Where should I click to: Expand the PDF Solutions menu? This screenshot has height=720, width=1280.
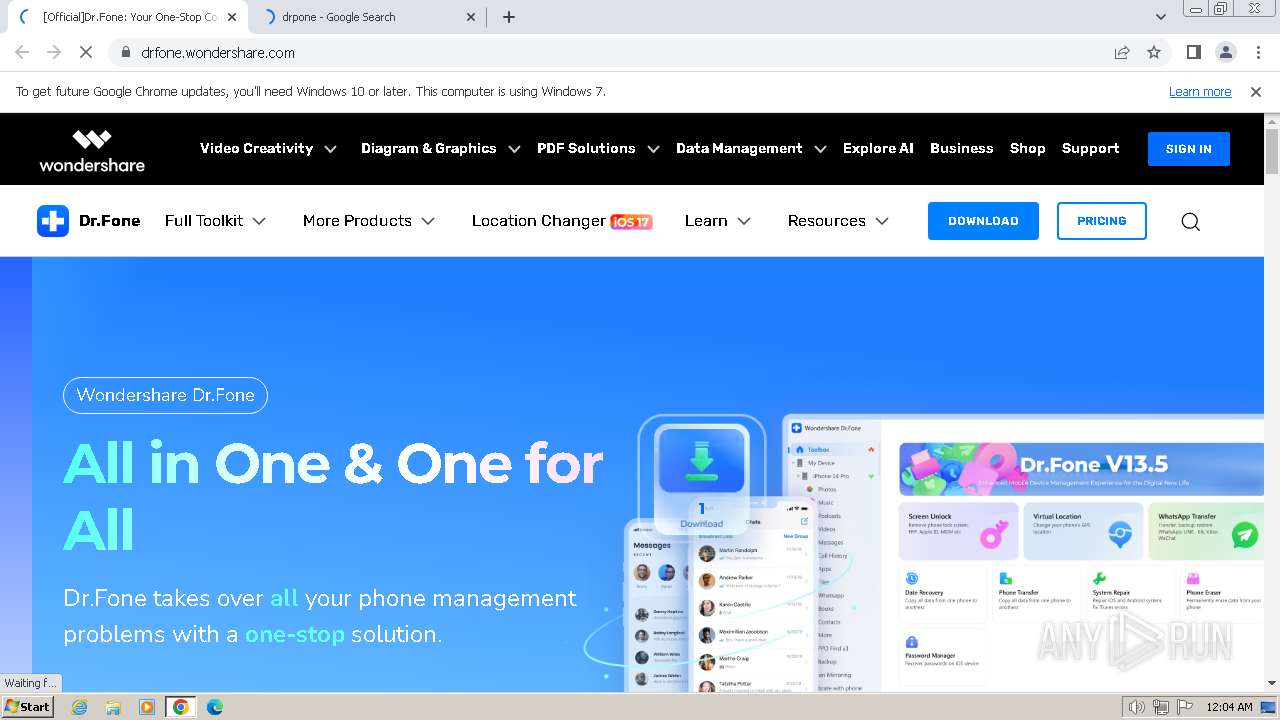click(x=598, y=148)
